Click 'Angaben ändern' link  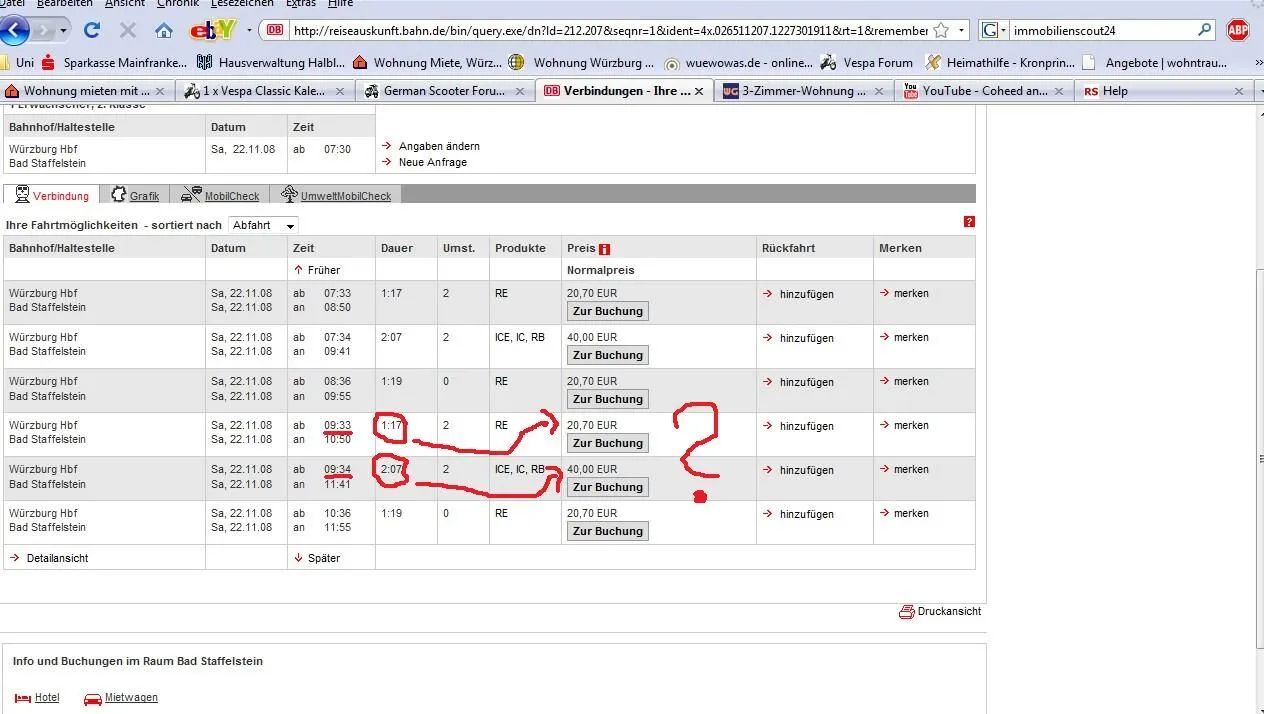tap(439, 146)
